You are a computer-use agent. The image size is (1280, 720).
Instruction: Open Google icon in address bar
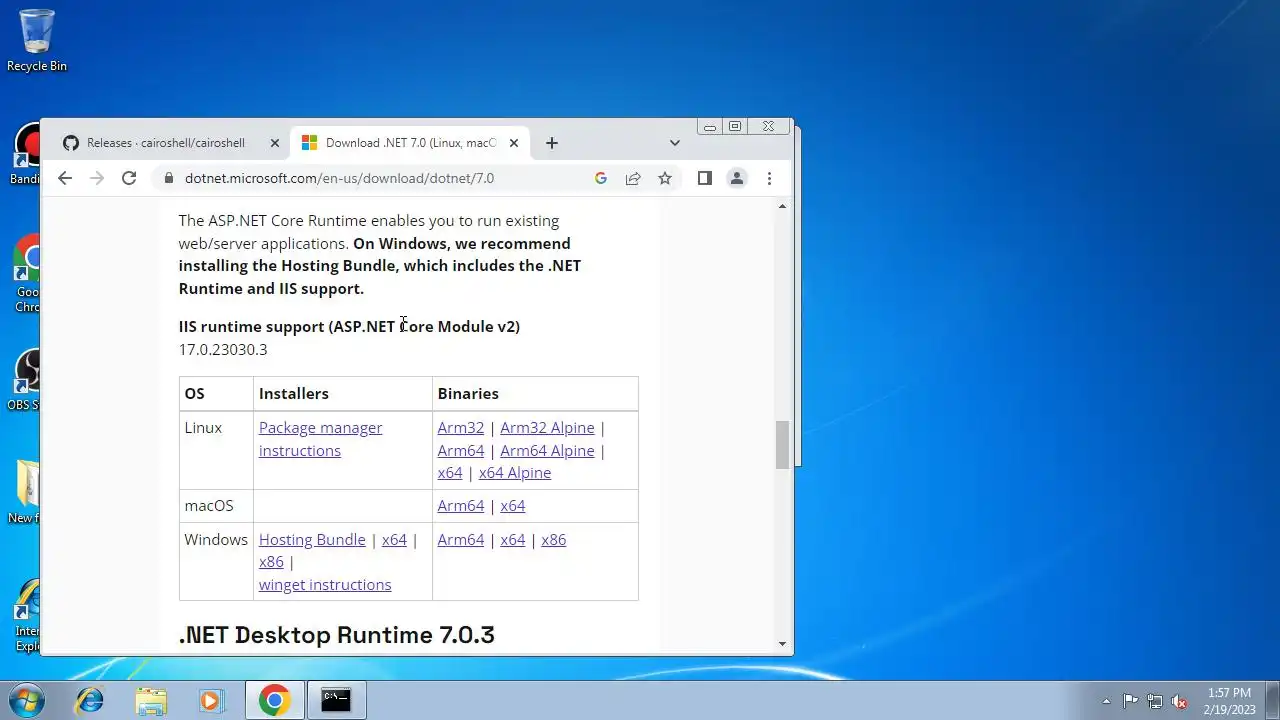click(601, 178)
